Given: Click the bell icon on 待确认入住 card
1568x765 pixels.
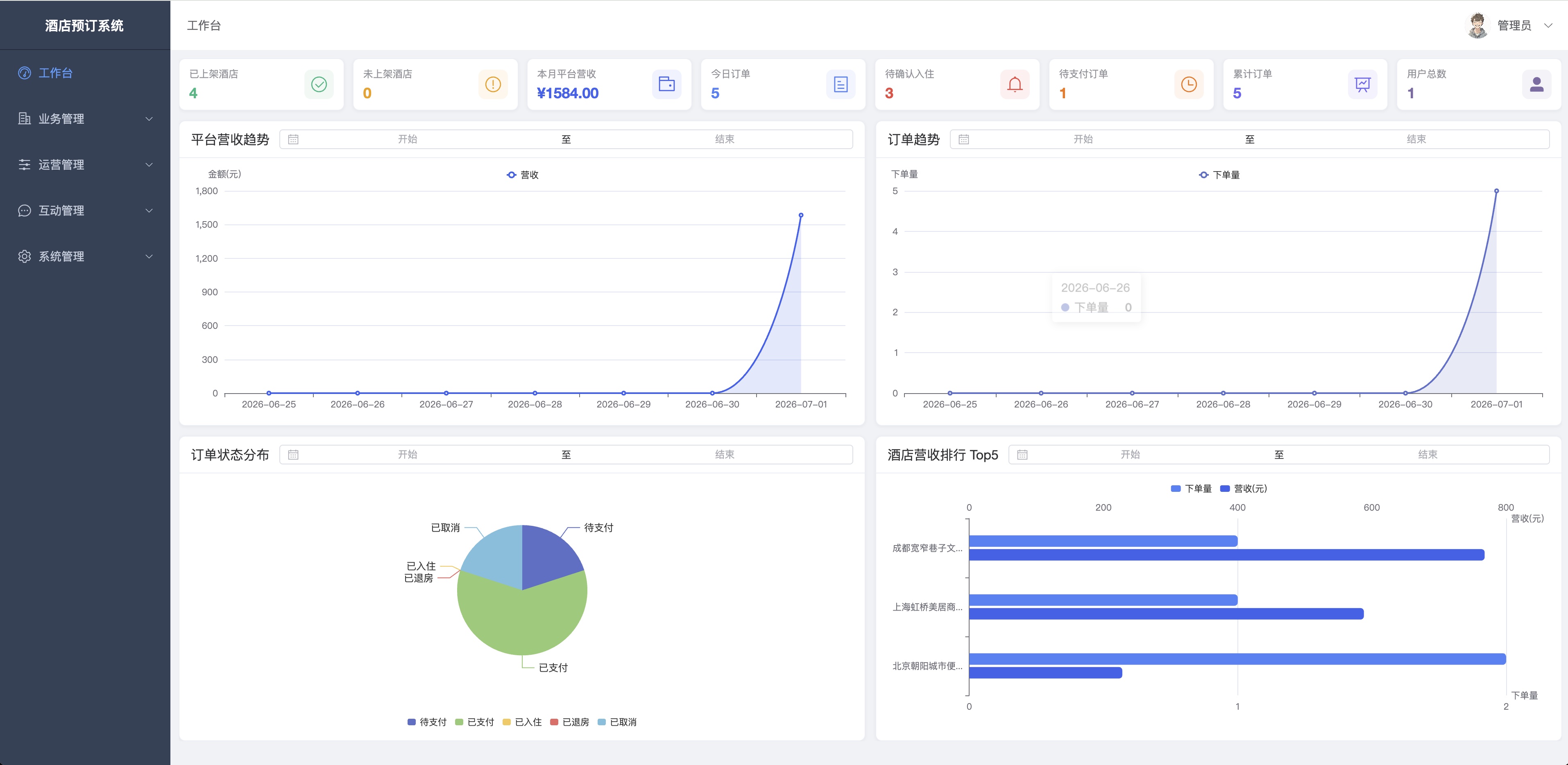Looking at the screenshot, I should point(1015,85).
